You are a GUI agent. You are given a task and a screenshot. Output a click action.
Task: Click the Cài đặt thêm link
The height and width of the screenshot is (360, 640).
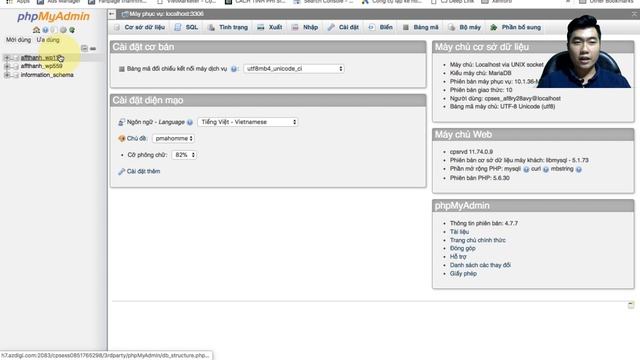tap(143, 171)
